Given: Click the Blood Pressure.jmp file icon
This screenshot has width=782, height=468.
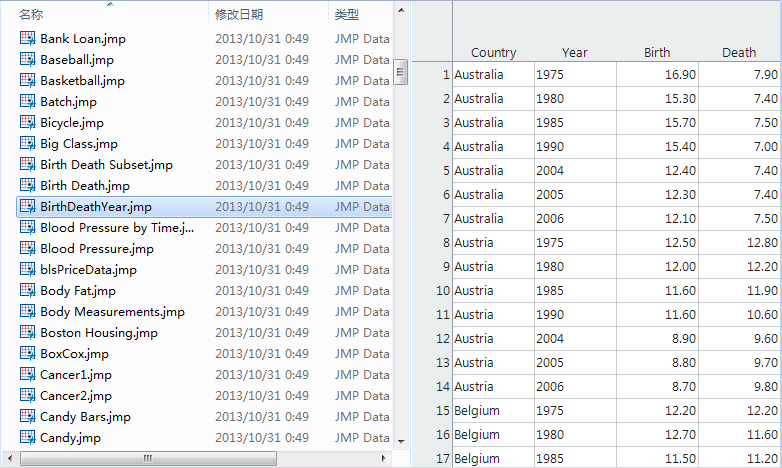Looking at the screenshot, I should point(27,248).
